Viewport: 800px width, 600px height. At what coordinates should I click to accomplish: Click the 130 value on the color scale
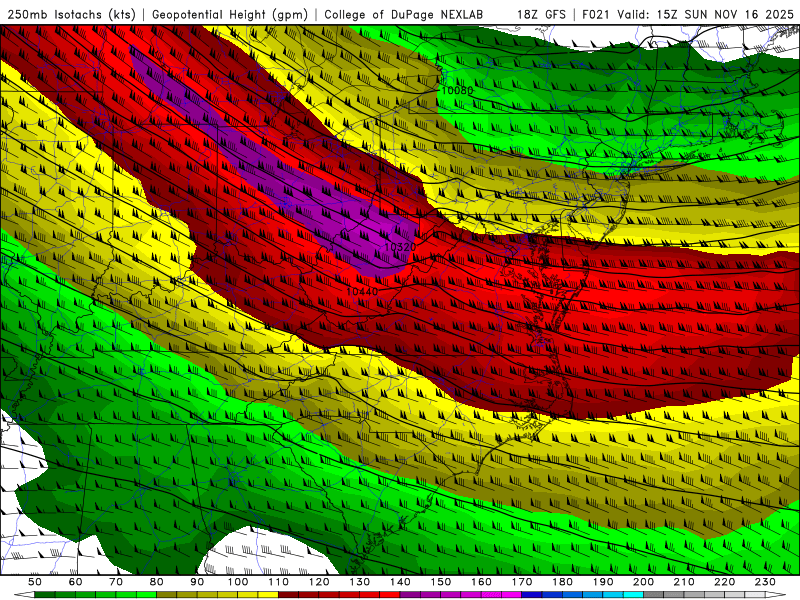tap(360, 582)
